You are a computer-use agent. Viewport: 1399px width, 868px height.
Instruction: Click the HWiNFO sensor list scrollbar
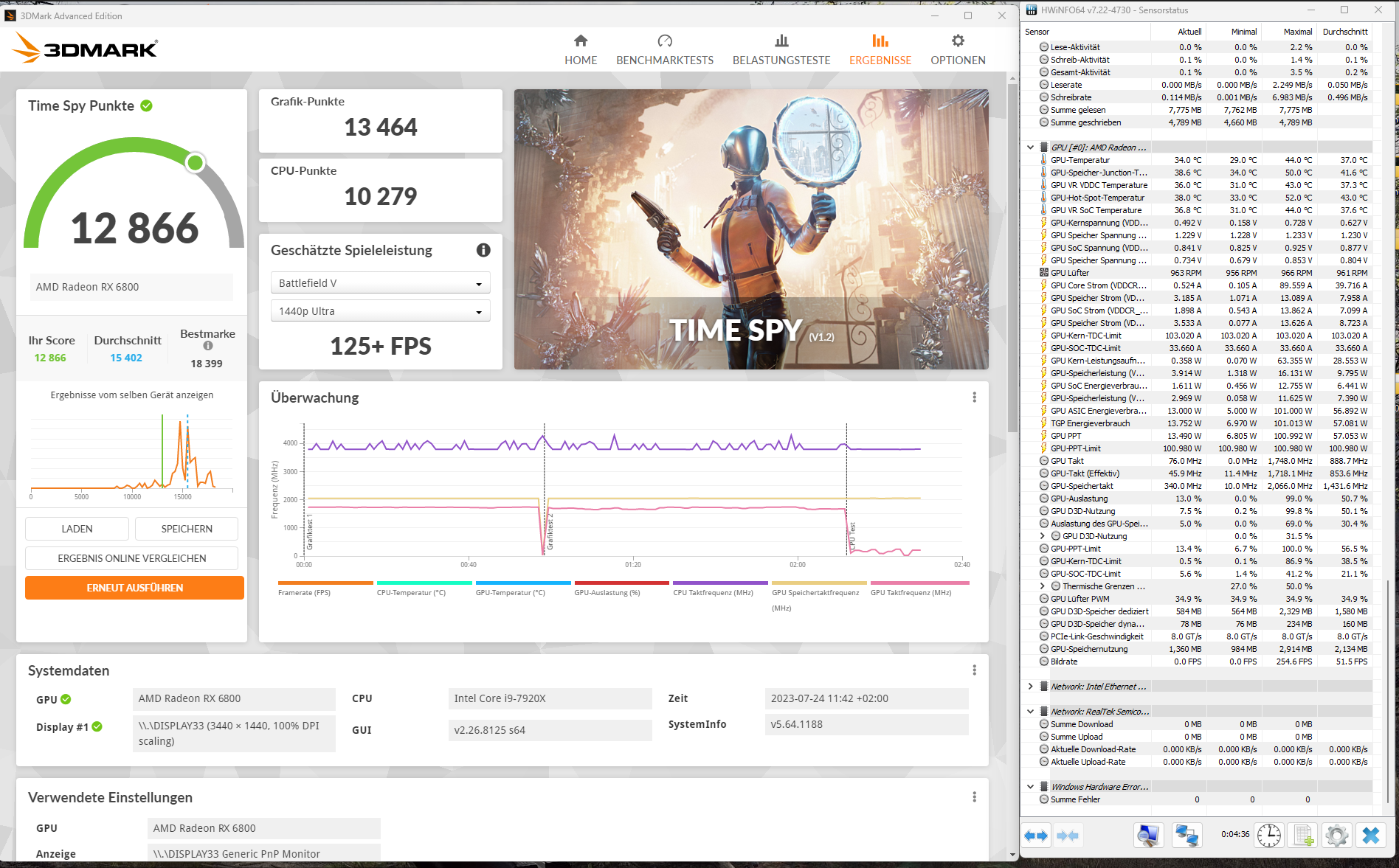[1388, 693]
